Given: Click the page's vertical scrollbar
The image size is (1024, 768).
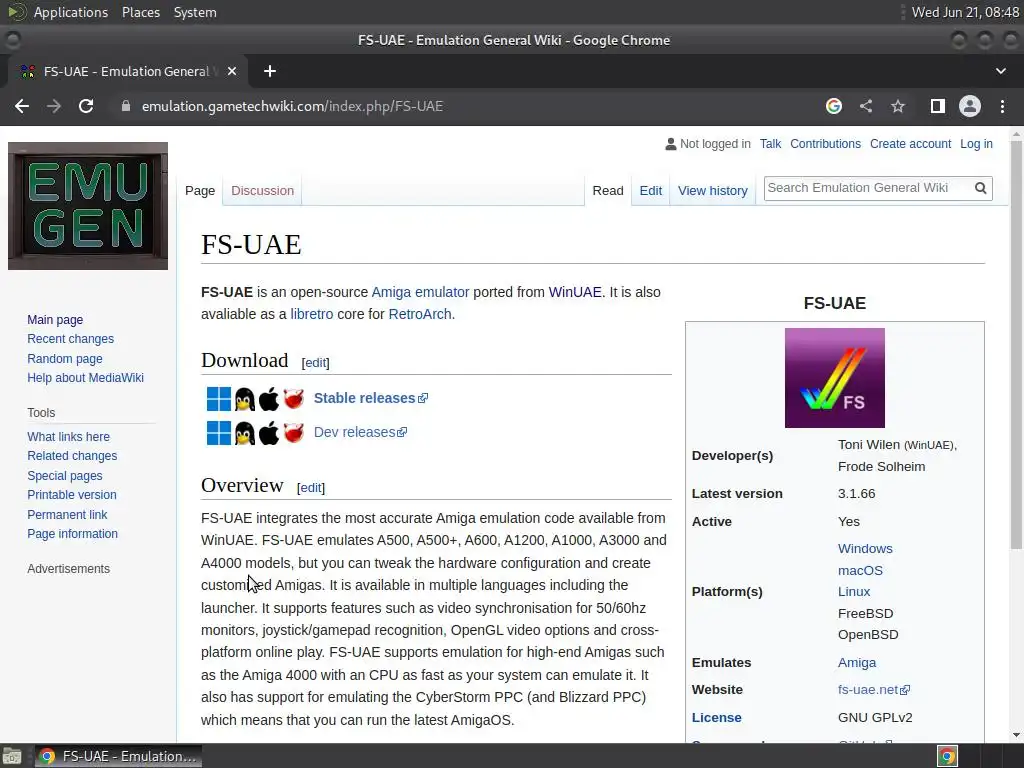Looking at the screenshot, I should point(1016,346).
